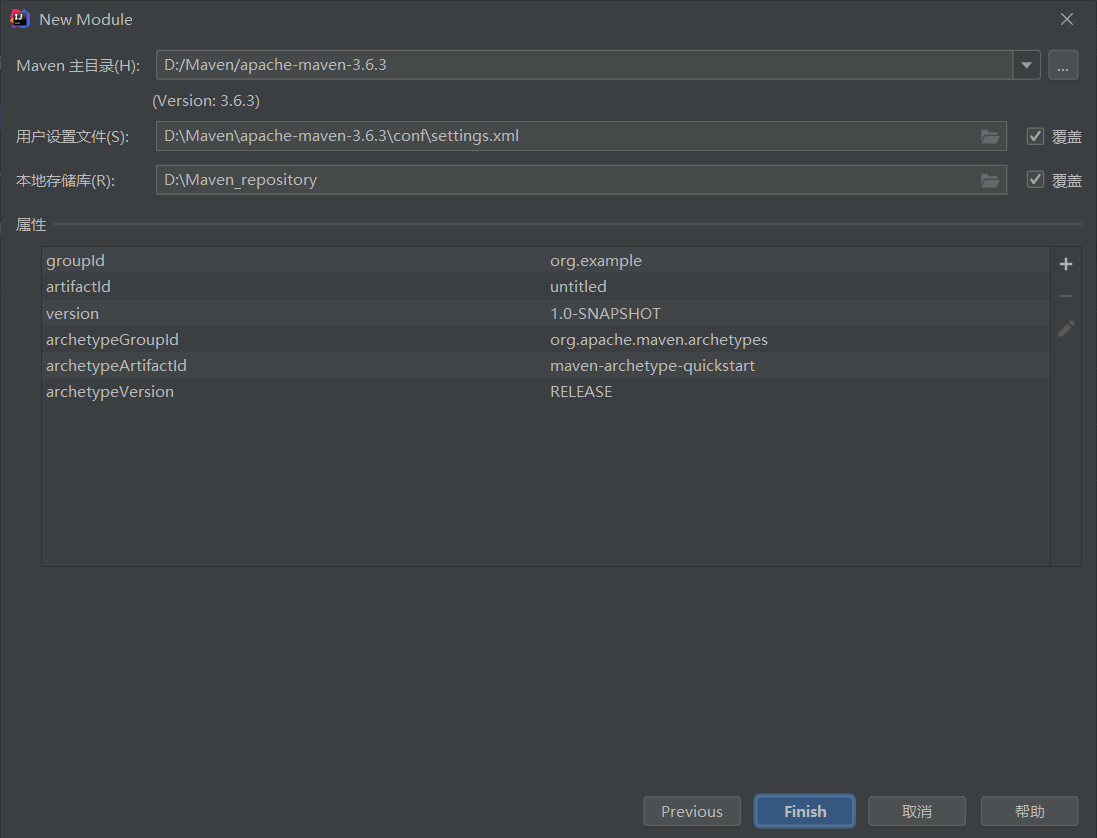The height and width of the screenshot is (838, 1097).
Task: Toggle override checkbox for user settings file
Action: 1035,136
